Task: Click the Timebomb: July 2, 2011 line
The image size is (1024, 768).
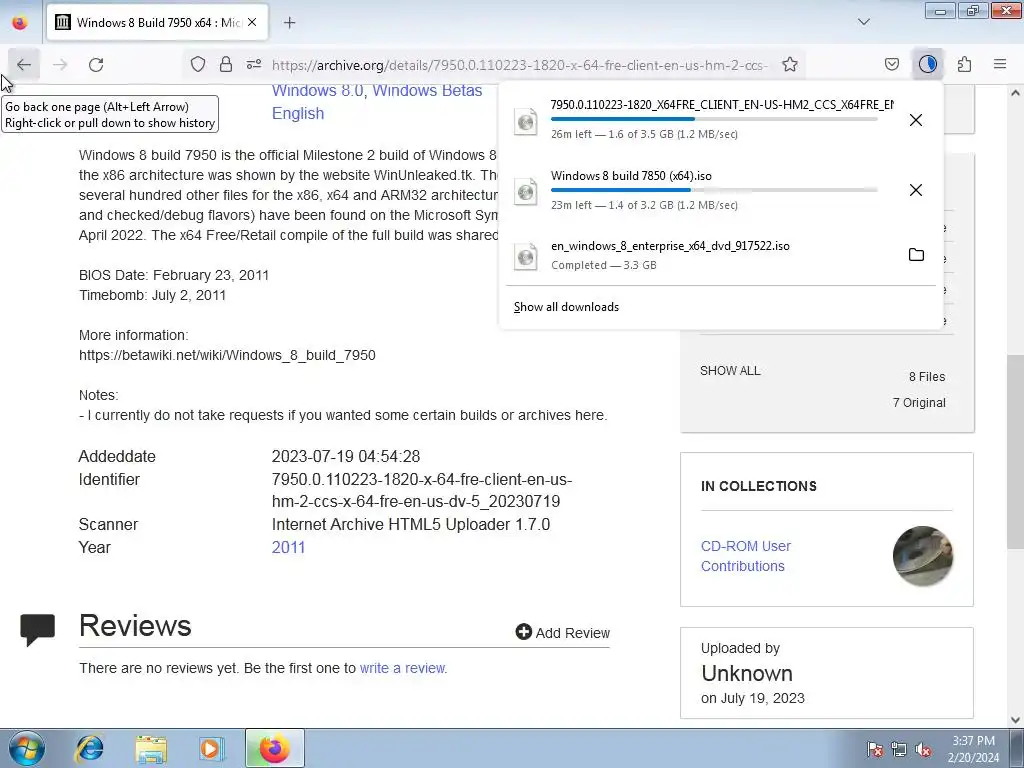Action: tap(152, 295)
